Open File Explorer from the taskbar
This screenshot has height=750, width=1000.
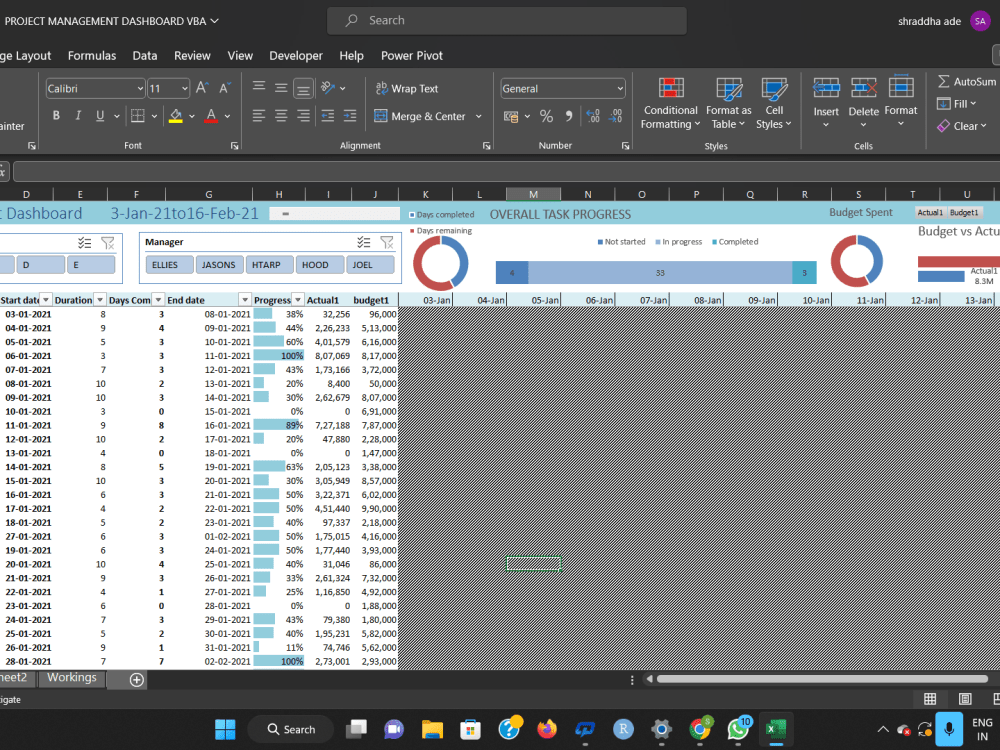(432, 729)
